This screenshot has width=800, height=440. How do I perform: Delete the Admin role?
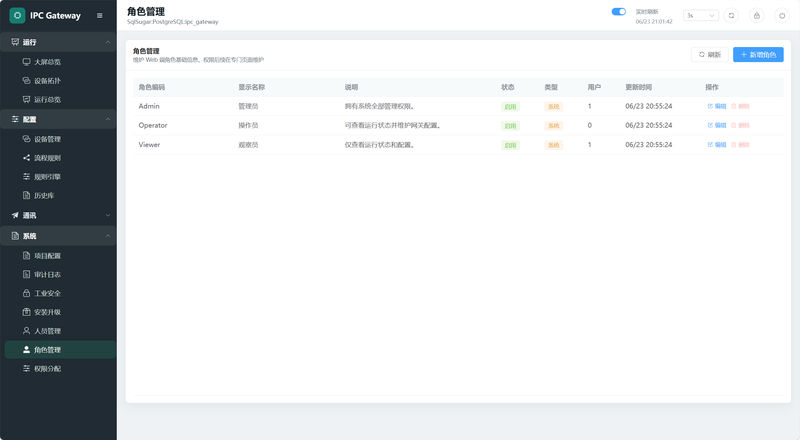pyautogui.click(x=740, y=106)
